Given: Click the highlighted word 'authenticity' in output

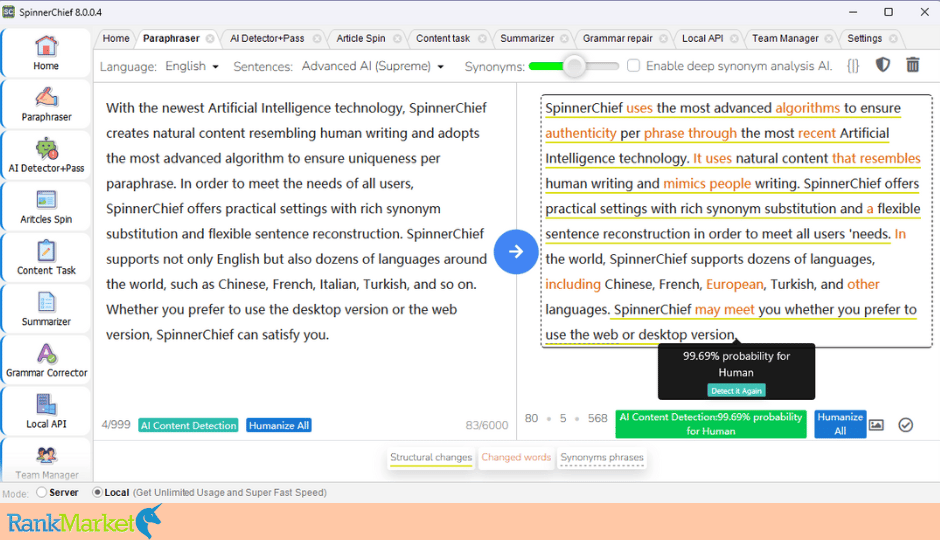Looking at the screenshot, I should click(580, 134).
